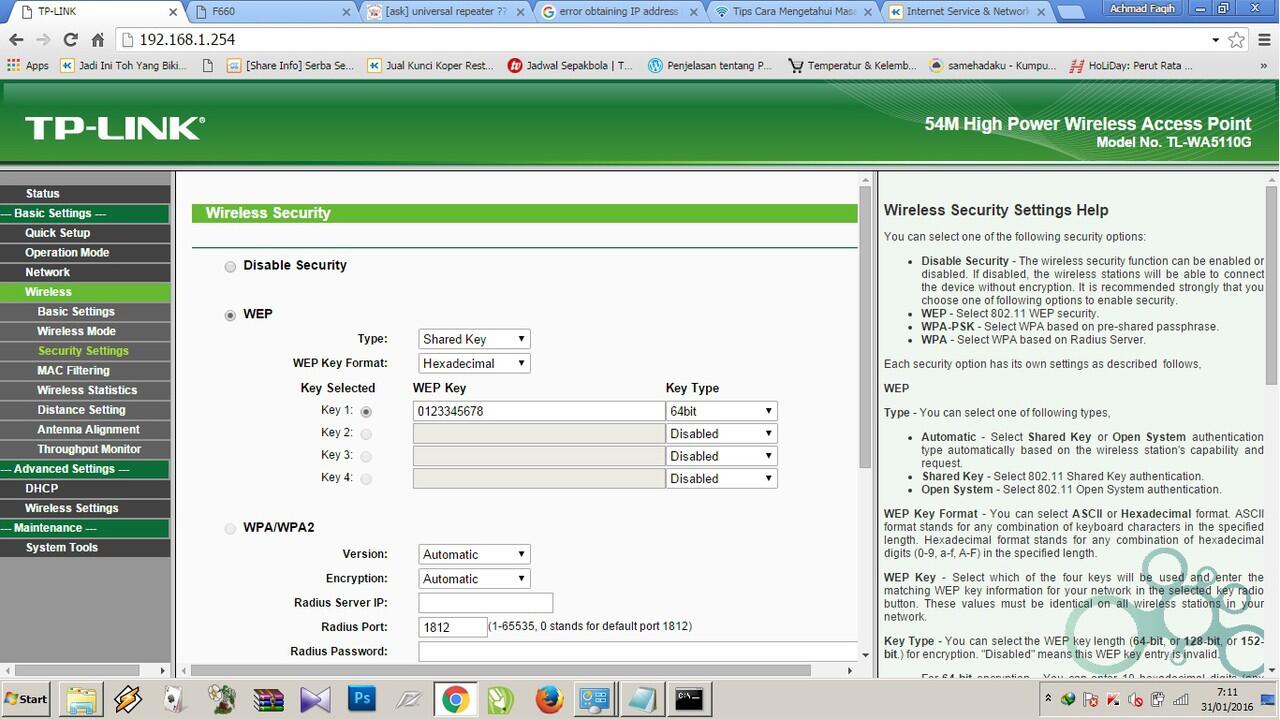
Task: Open the Solitaire cards taskbar icon
Action: (174, 699)
